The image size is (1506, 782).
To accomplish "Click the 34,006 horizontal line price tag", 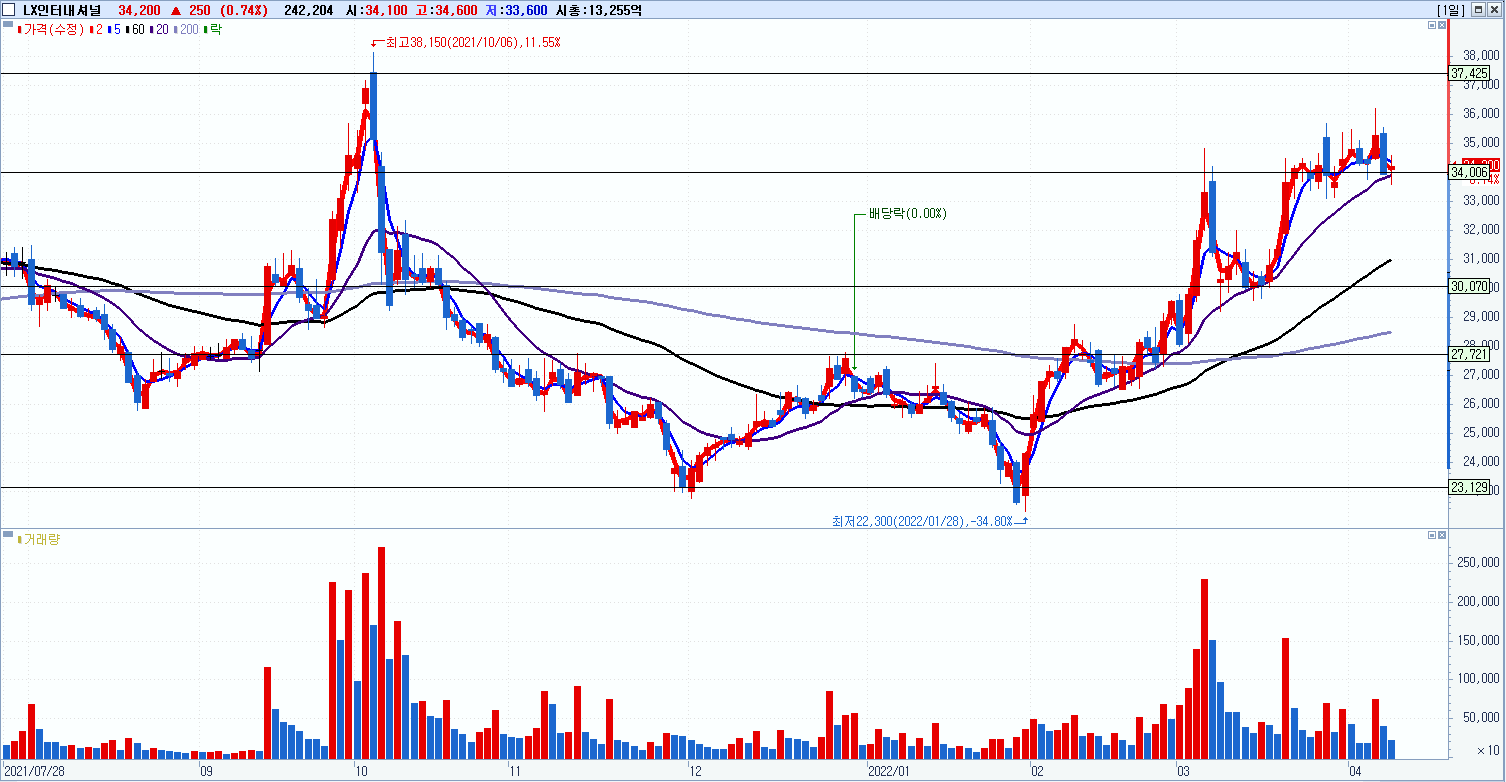I will point(1469,172).
